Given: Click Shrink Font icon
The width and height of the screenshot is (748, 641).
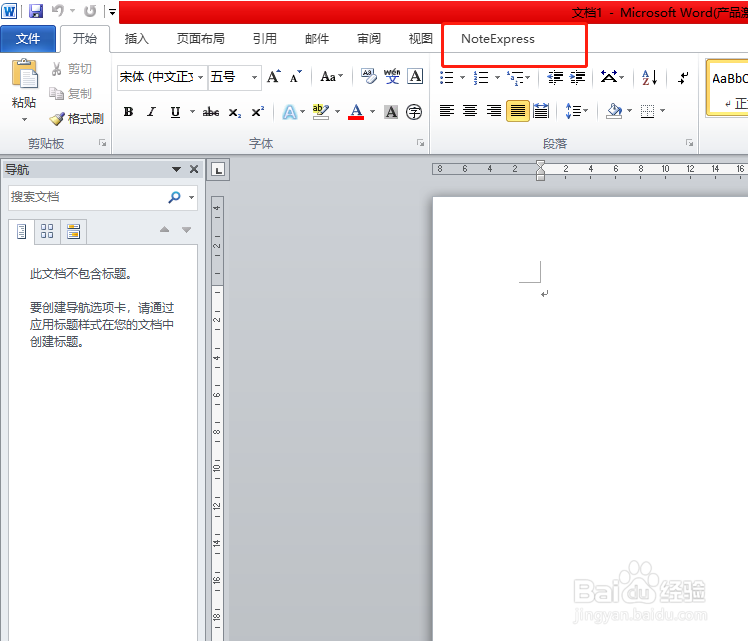Looking at the screenshot, I should 296,76.
